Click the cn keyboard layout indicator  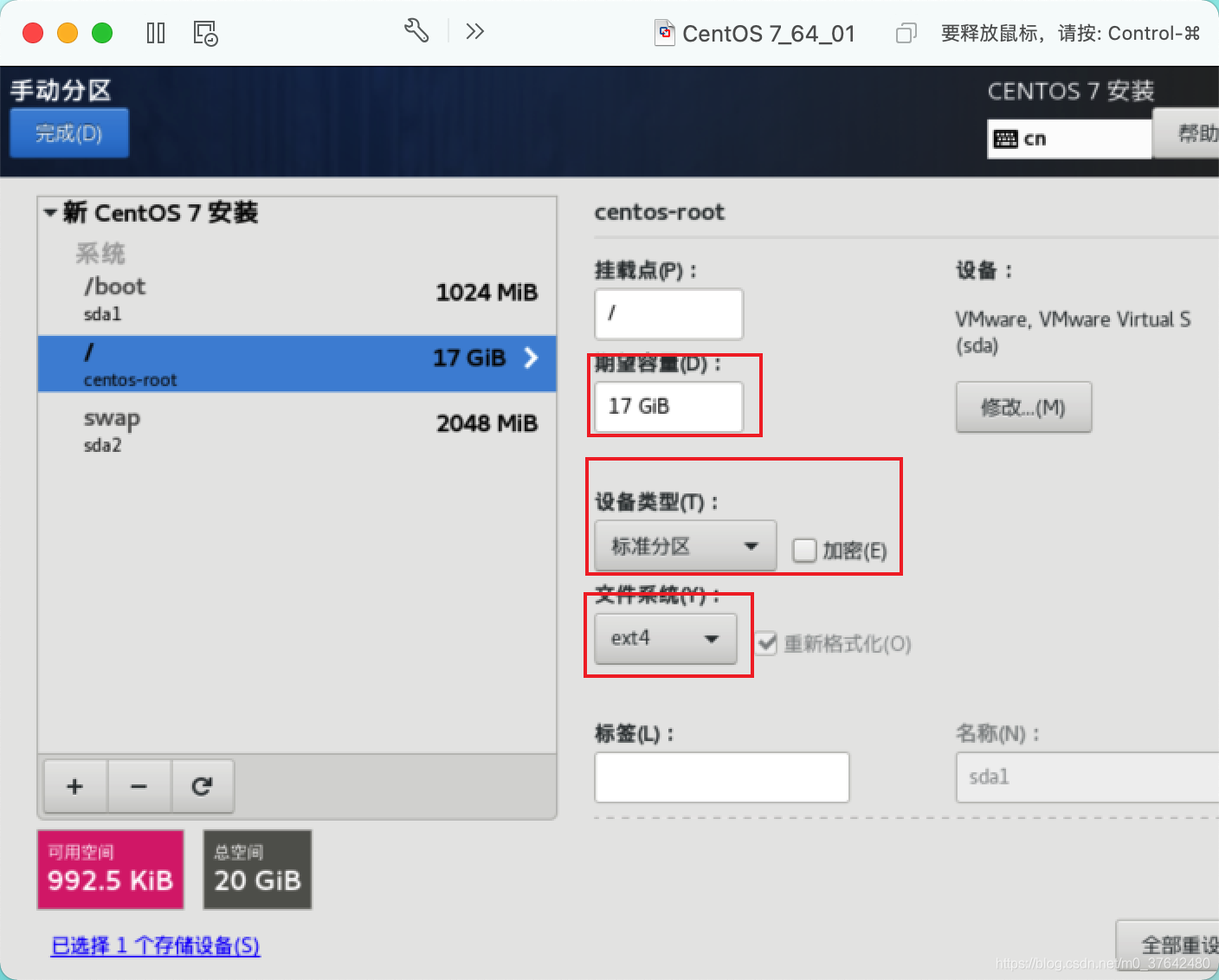tap(1069, 139)
